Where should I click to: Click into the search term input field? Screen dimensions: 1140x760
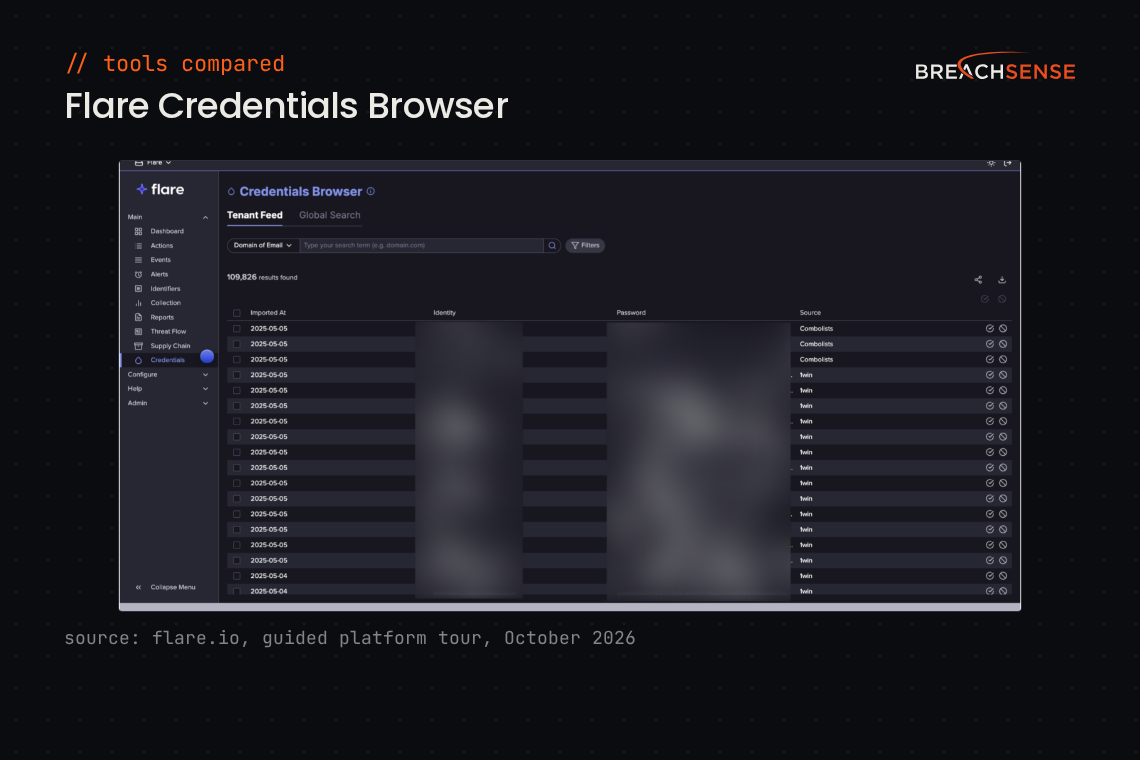(x=421, y=245)
